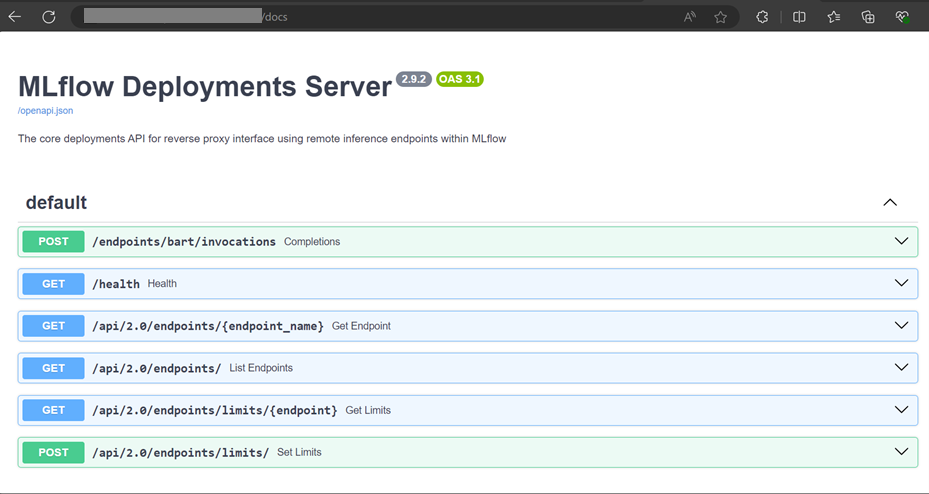Open the browser Extensions puzzle icon
929x494 pixels.
point(762,17)
